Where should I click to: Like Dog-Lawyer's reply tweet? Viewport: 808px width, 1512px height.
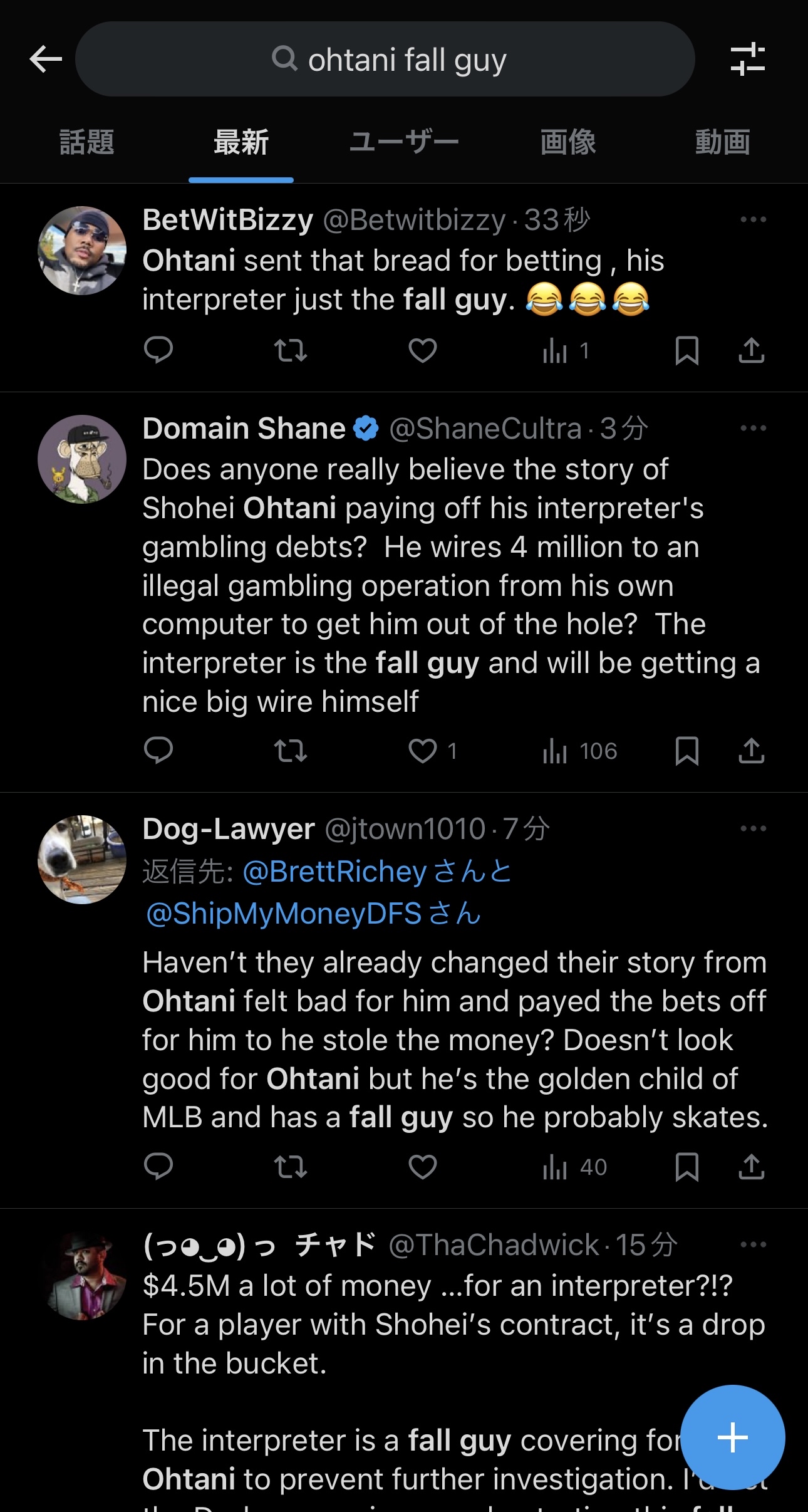(423, 1167)
